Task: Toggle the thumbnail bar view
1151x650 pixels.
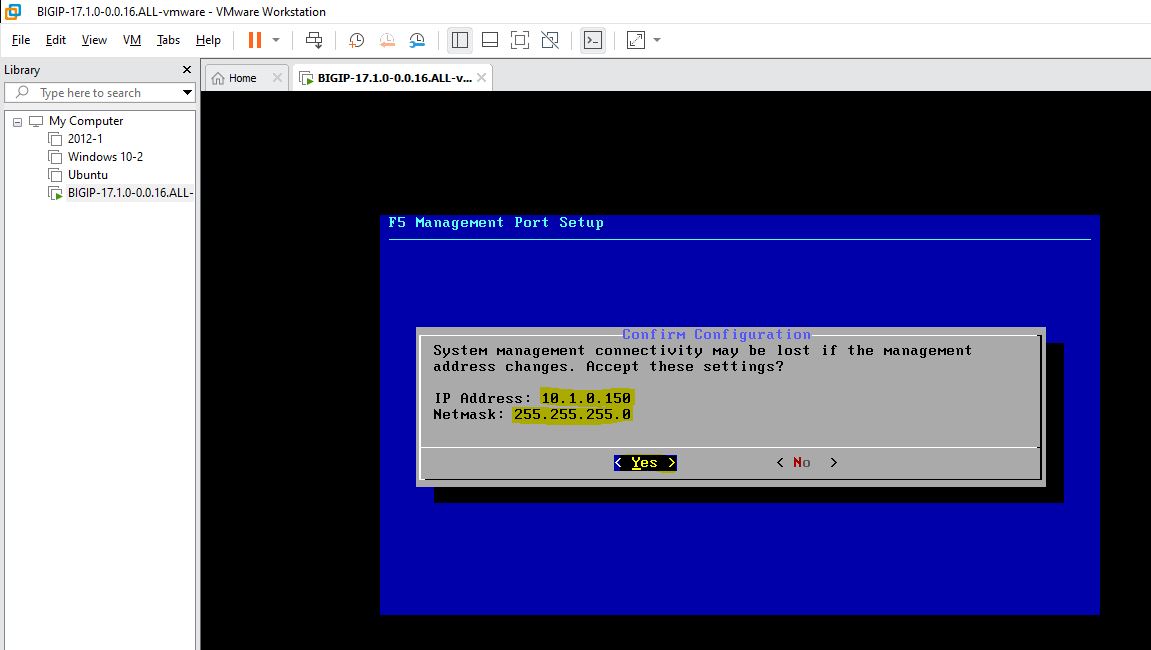Action: [x=490, y=40]
